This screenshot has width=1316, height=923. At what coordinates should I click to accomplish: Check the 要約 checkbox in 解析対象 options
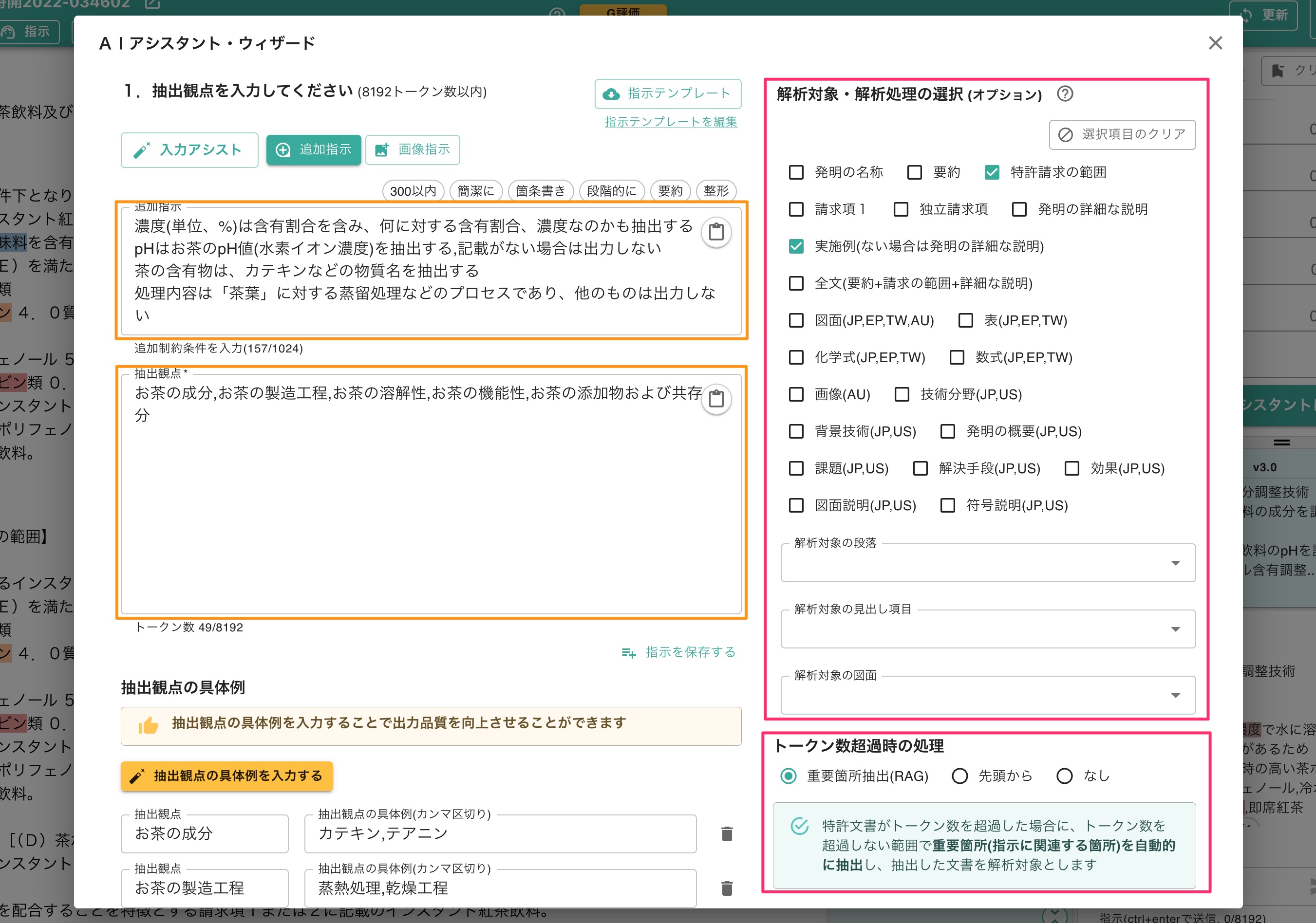click(914, 172)
